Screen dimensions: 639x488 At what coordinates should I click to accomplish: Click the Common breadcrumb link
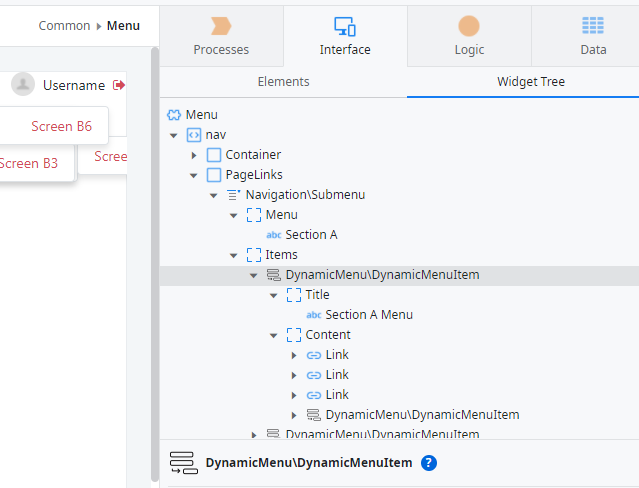(x=64, y=26)
